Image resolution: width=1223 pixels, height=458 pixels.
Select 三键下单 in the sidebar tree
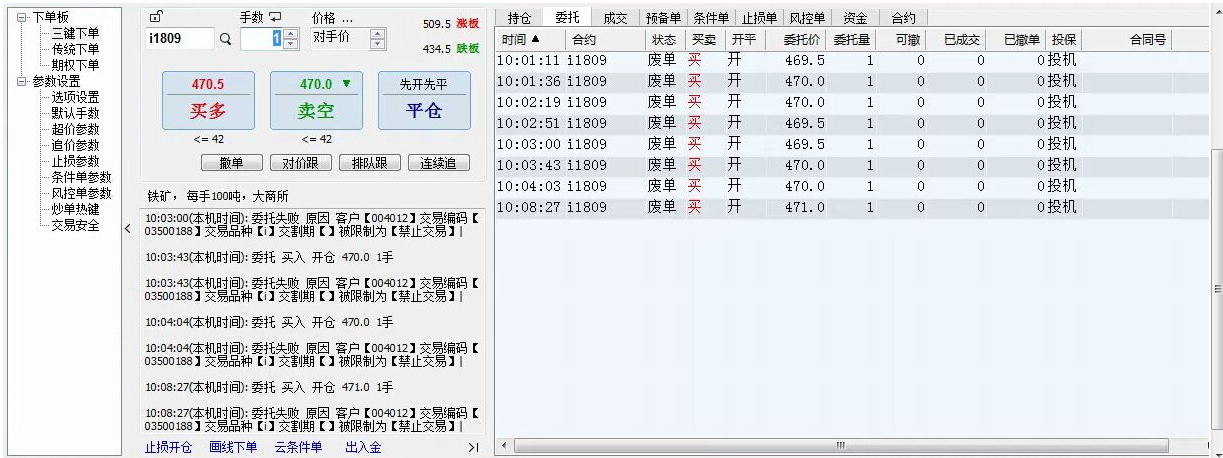click(x=75, y=33)
